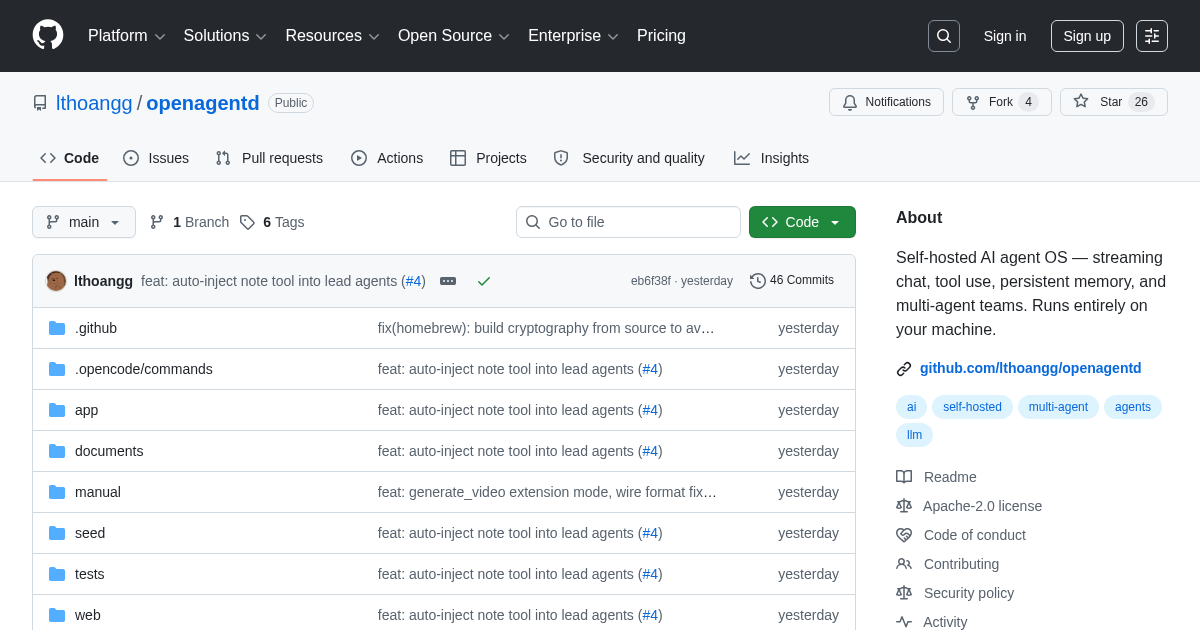Select the ai topic tag

click(911, 407)
